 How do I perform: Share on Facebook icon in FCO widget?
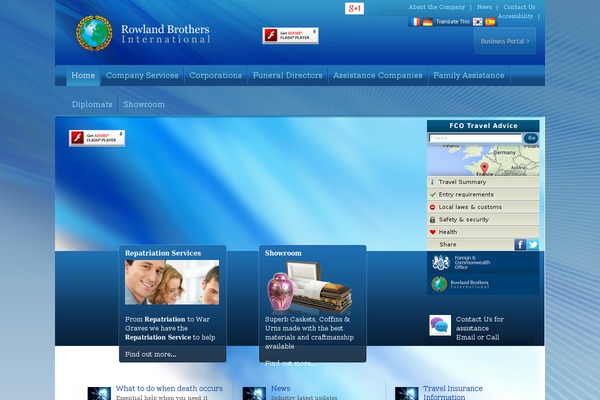tap(520, 244)
